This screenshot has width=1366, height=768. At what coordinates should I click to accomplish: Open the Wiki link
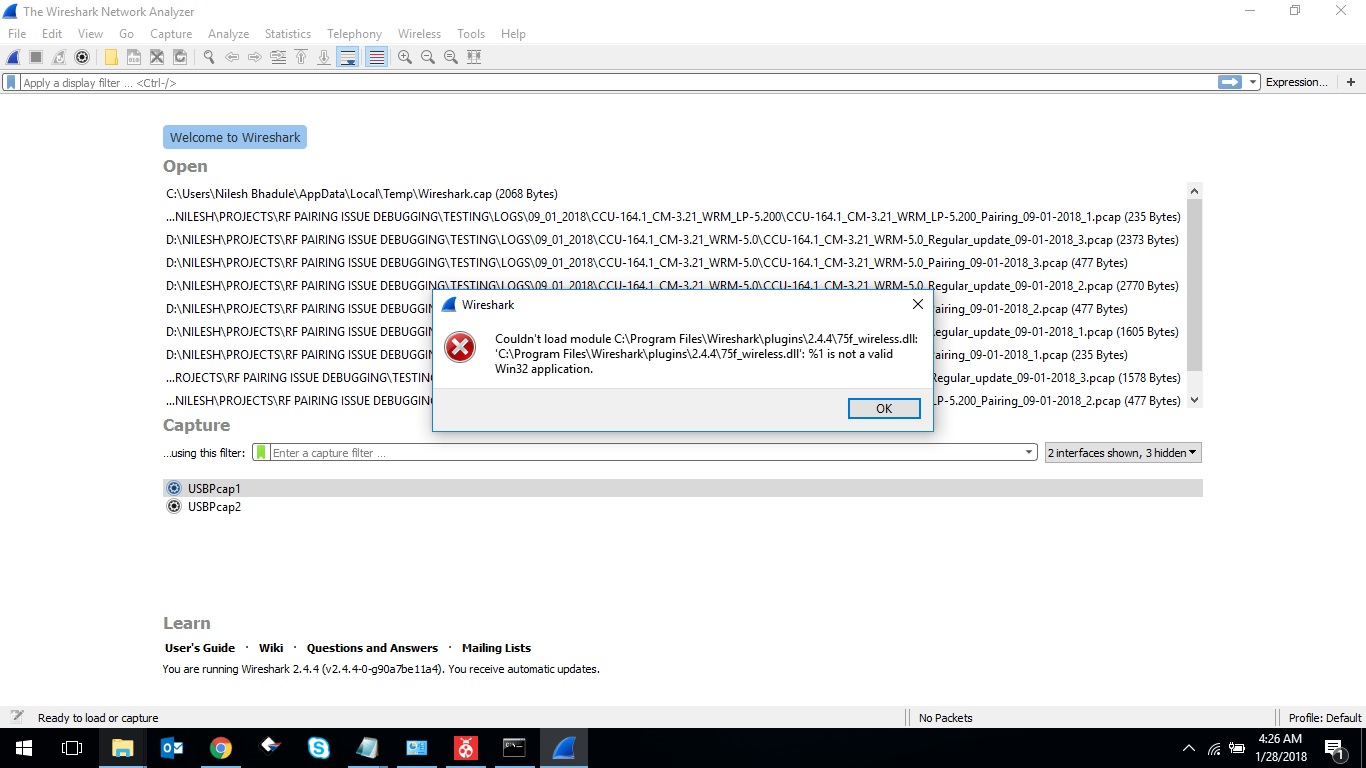tap(271, 648)
